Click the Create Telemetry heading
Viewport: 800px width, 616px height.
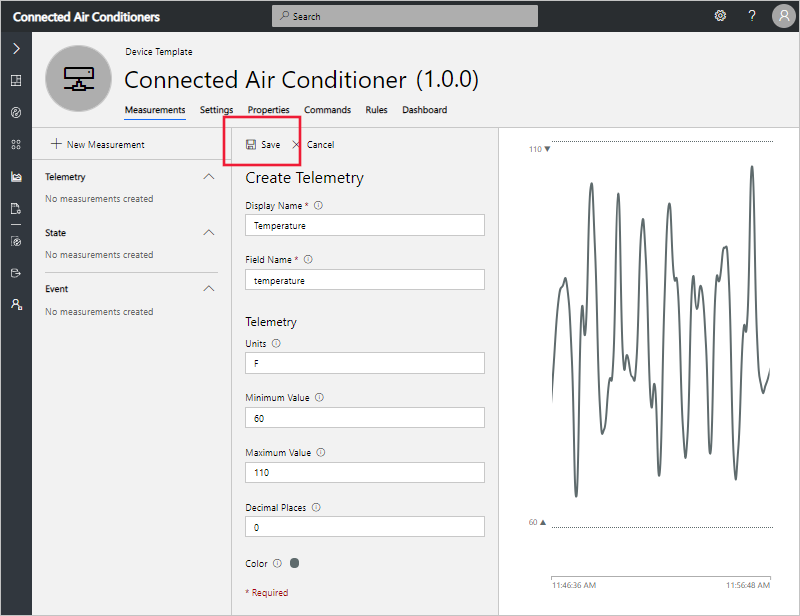[x=305, y=178]
